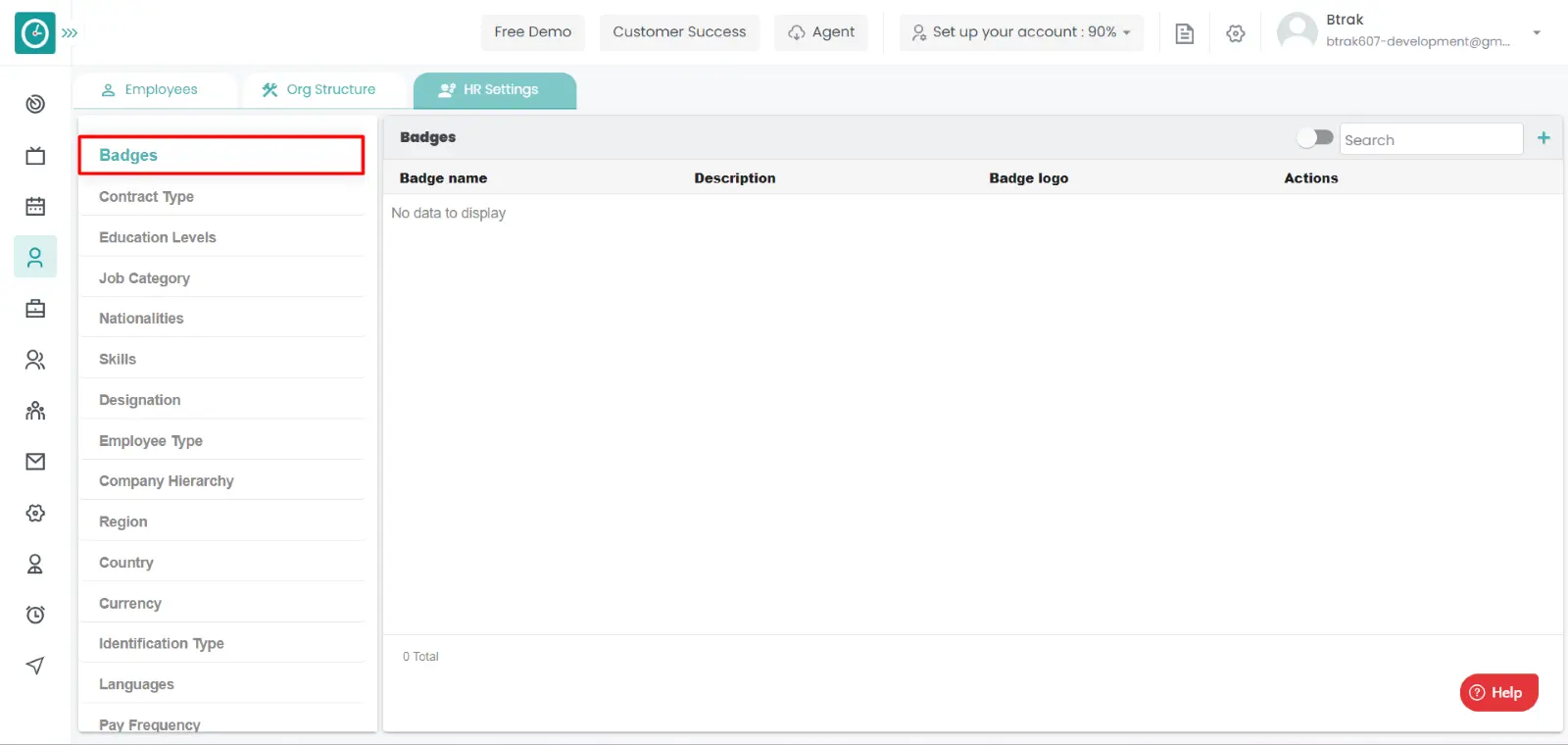
Task: Click the Free Demo button
Action: click(x=533, y=32)
